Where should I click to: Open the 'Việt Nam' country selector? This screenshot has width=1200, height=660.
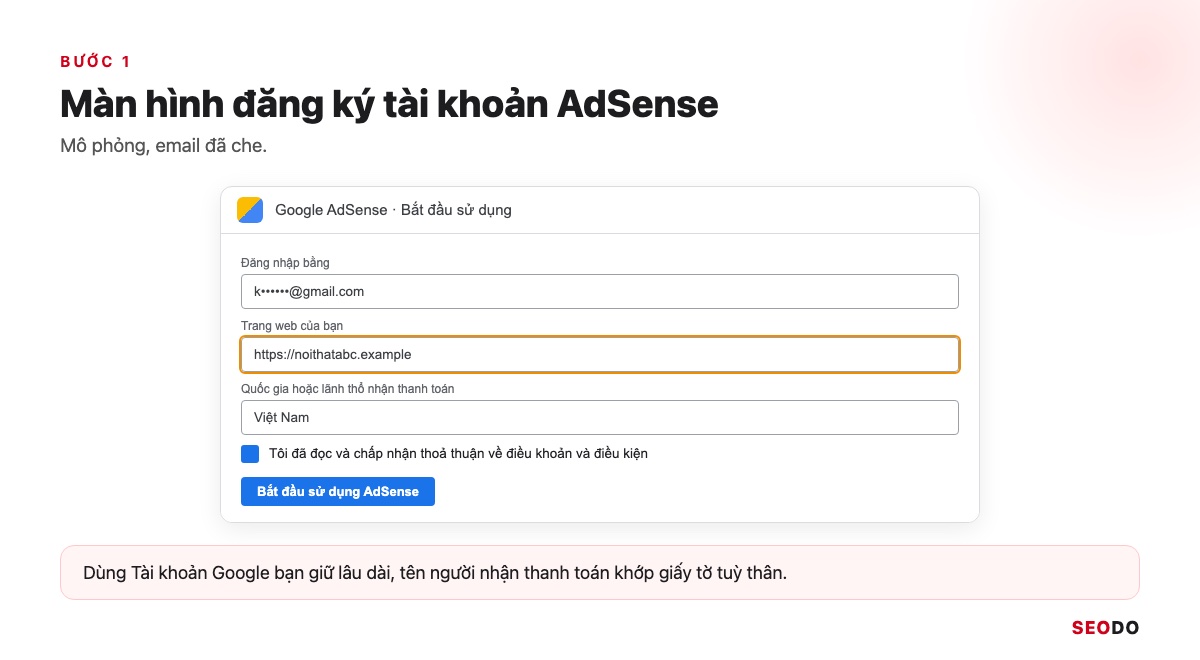(600, 418)
